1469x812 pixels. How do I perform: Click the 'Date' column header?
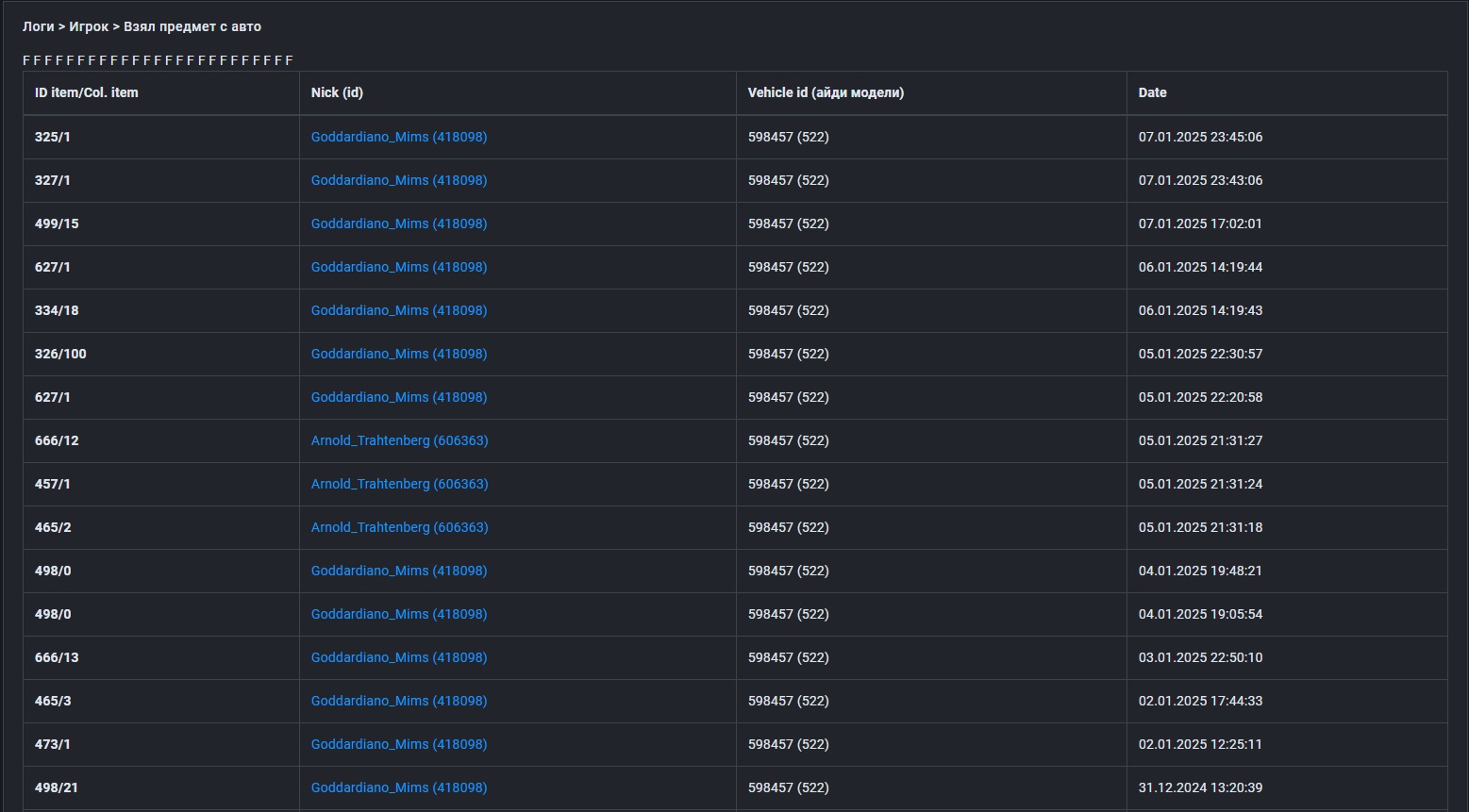pos(1152,92)
